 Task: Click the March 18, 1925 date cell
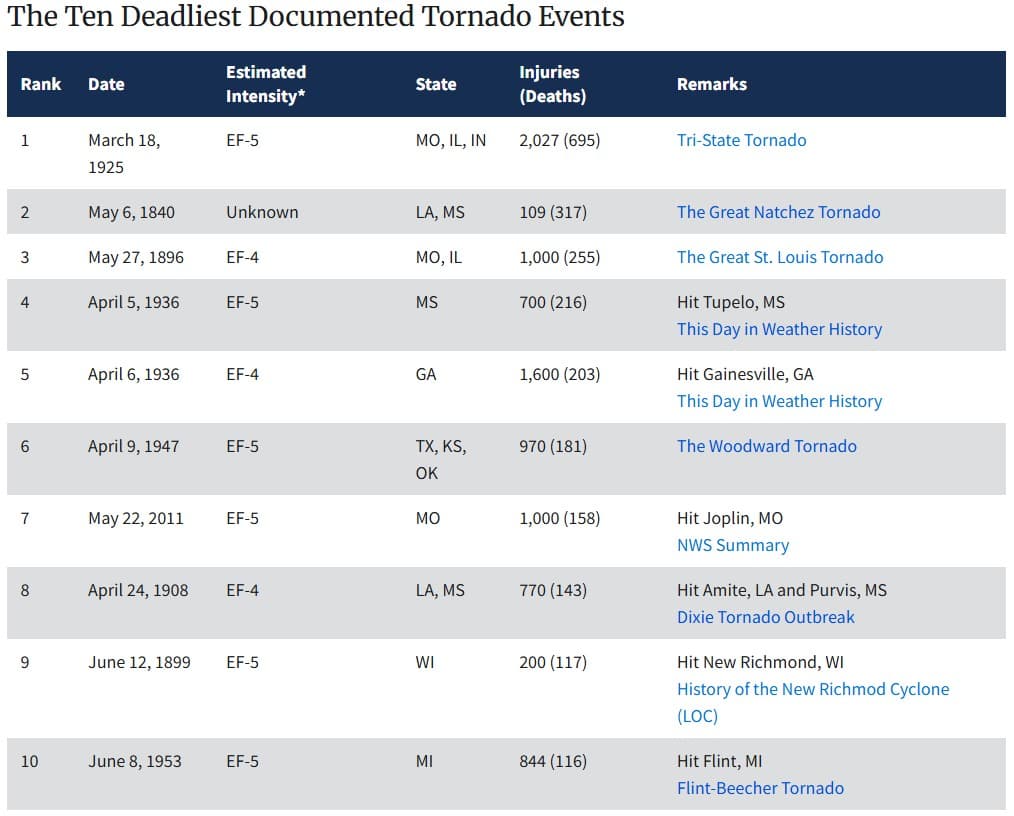pos(123,153)
